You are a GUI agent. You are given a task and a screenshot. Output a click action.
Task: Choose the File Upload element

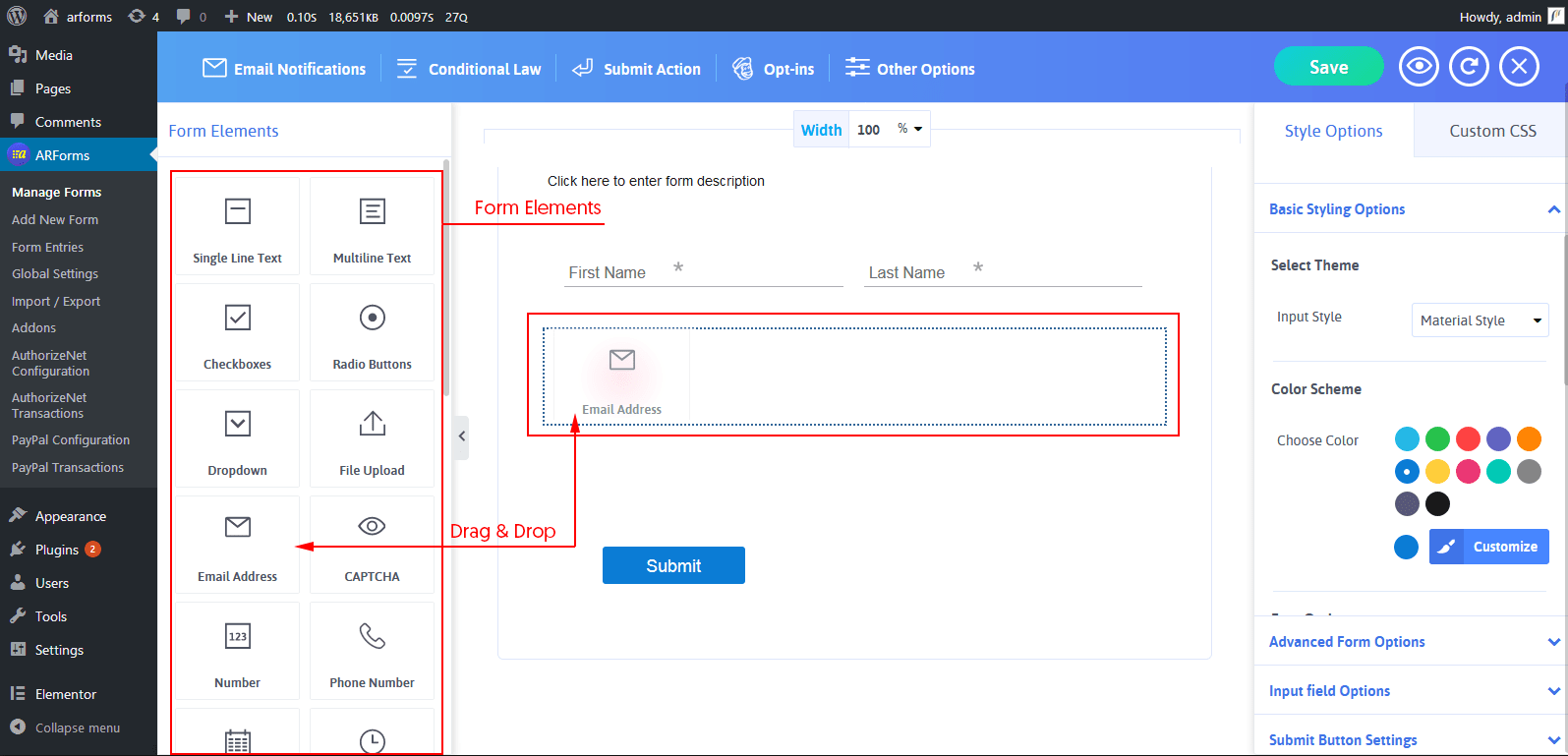coord(372,439)
